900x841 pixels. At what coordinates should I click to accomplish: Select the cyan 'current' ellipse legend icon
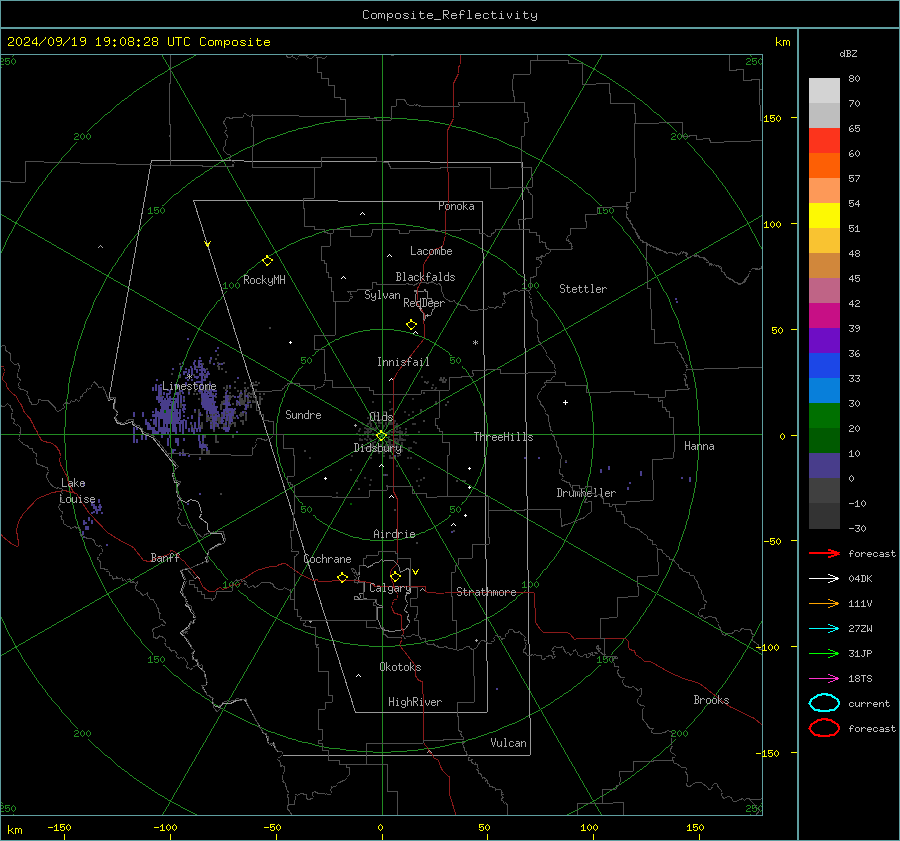click(x=824, y=703)
